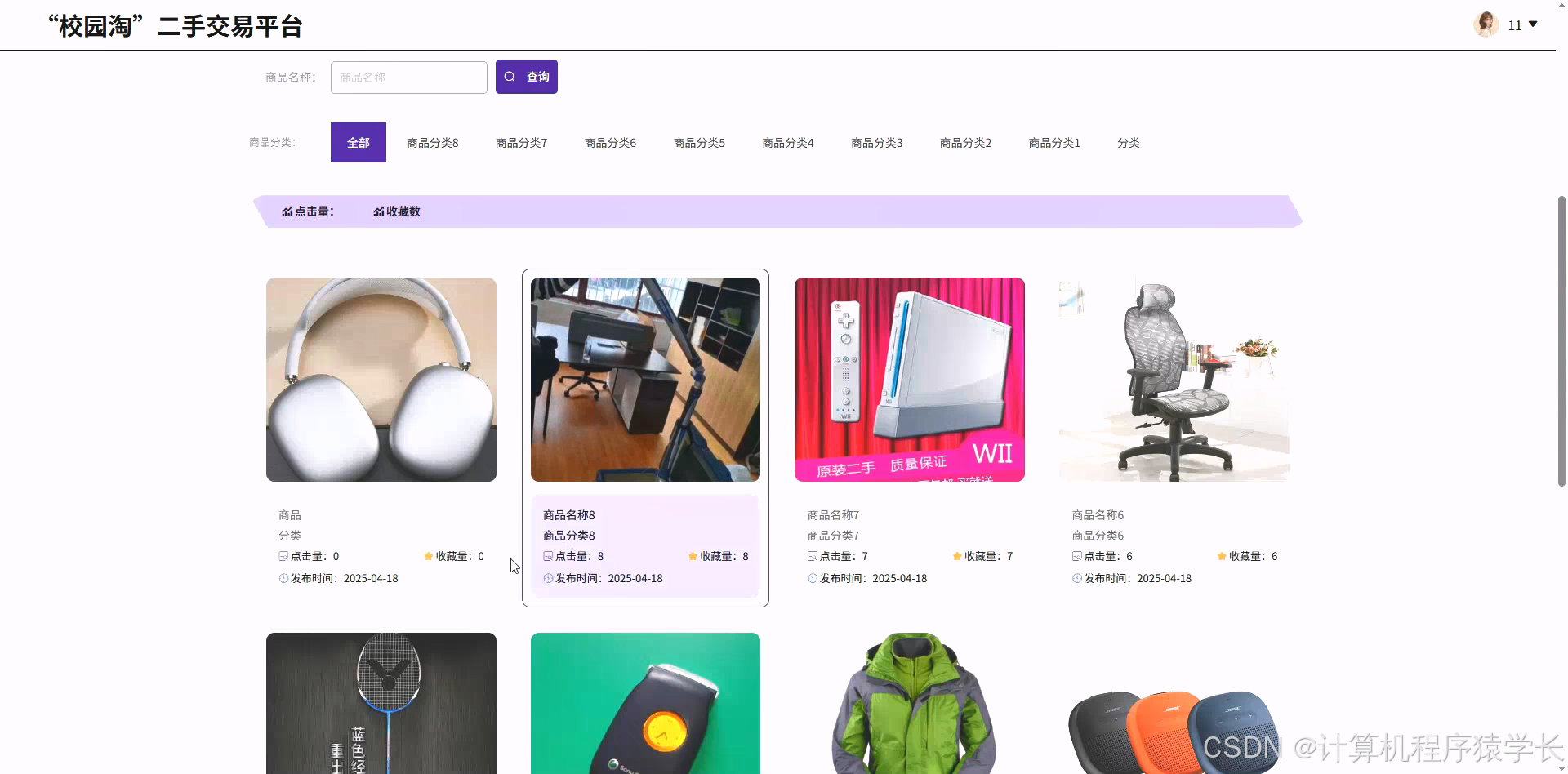Click inside the 商品名称 search input
The width and height of the screenshot is (1568, 774).
tap(408, 77)
